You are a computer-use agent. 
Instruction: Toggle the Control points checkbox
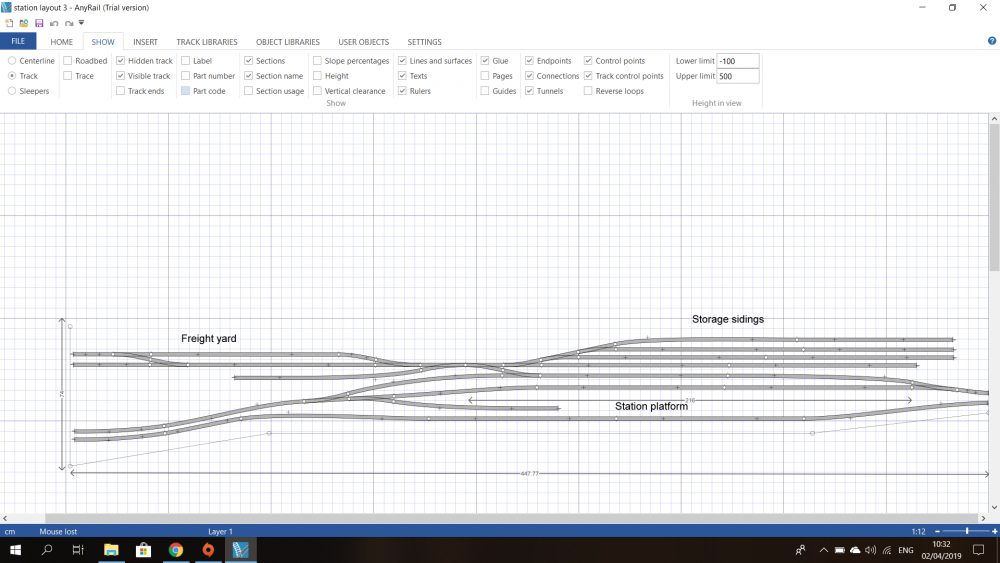click(x=588, y=61)
